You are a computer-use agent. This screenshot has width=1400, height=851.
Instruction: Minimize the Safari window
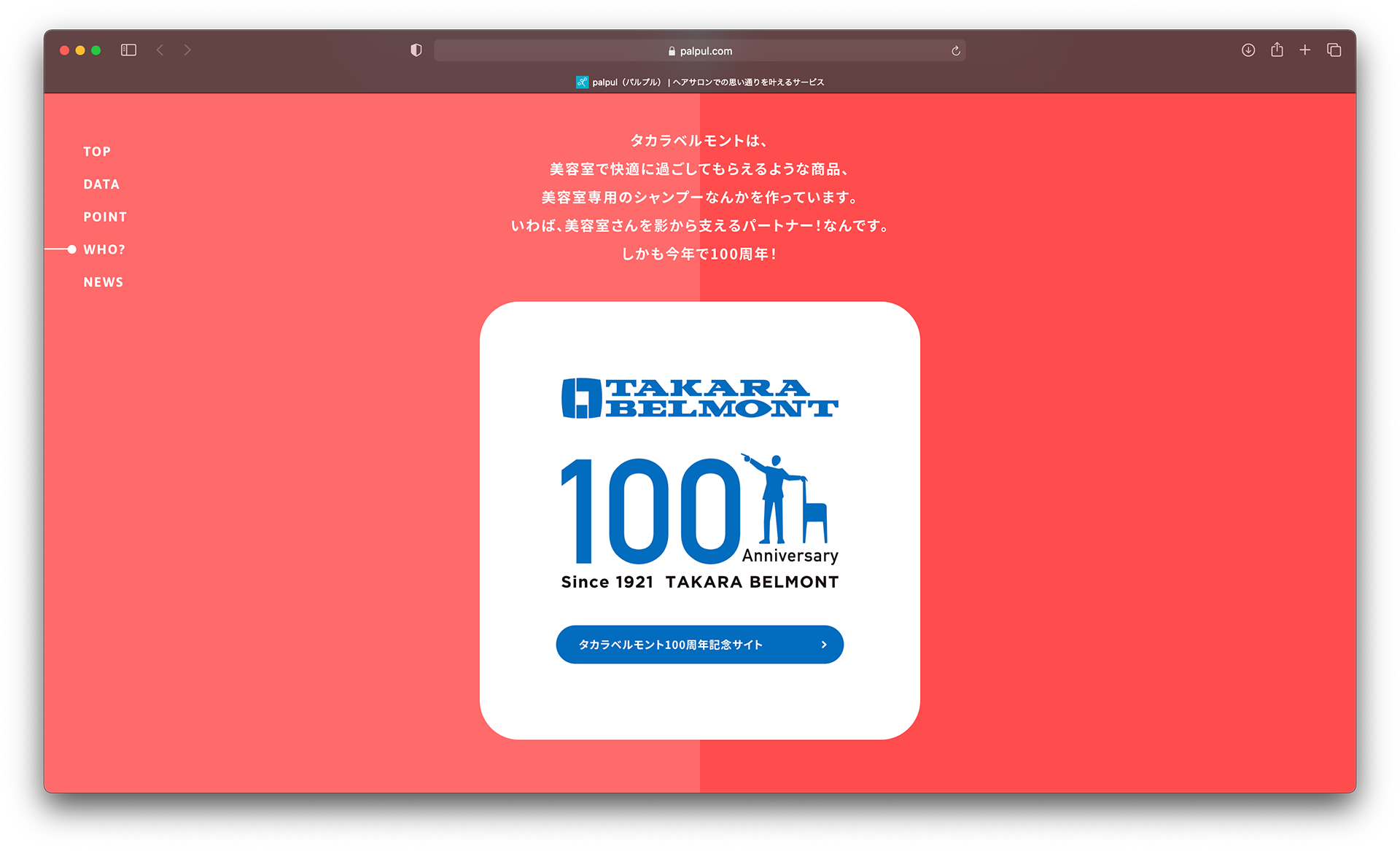pos(80,50)
